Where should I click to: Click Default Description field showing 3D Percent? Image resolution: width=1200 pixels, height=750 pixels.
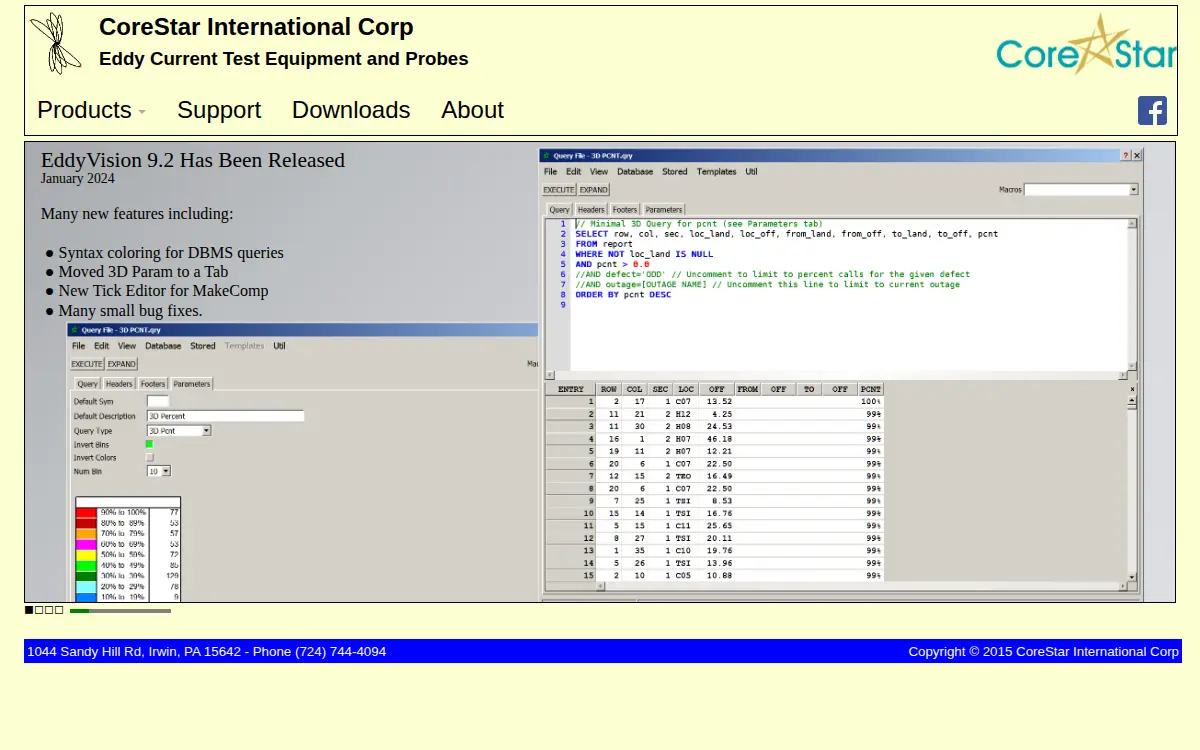[225, 416]
